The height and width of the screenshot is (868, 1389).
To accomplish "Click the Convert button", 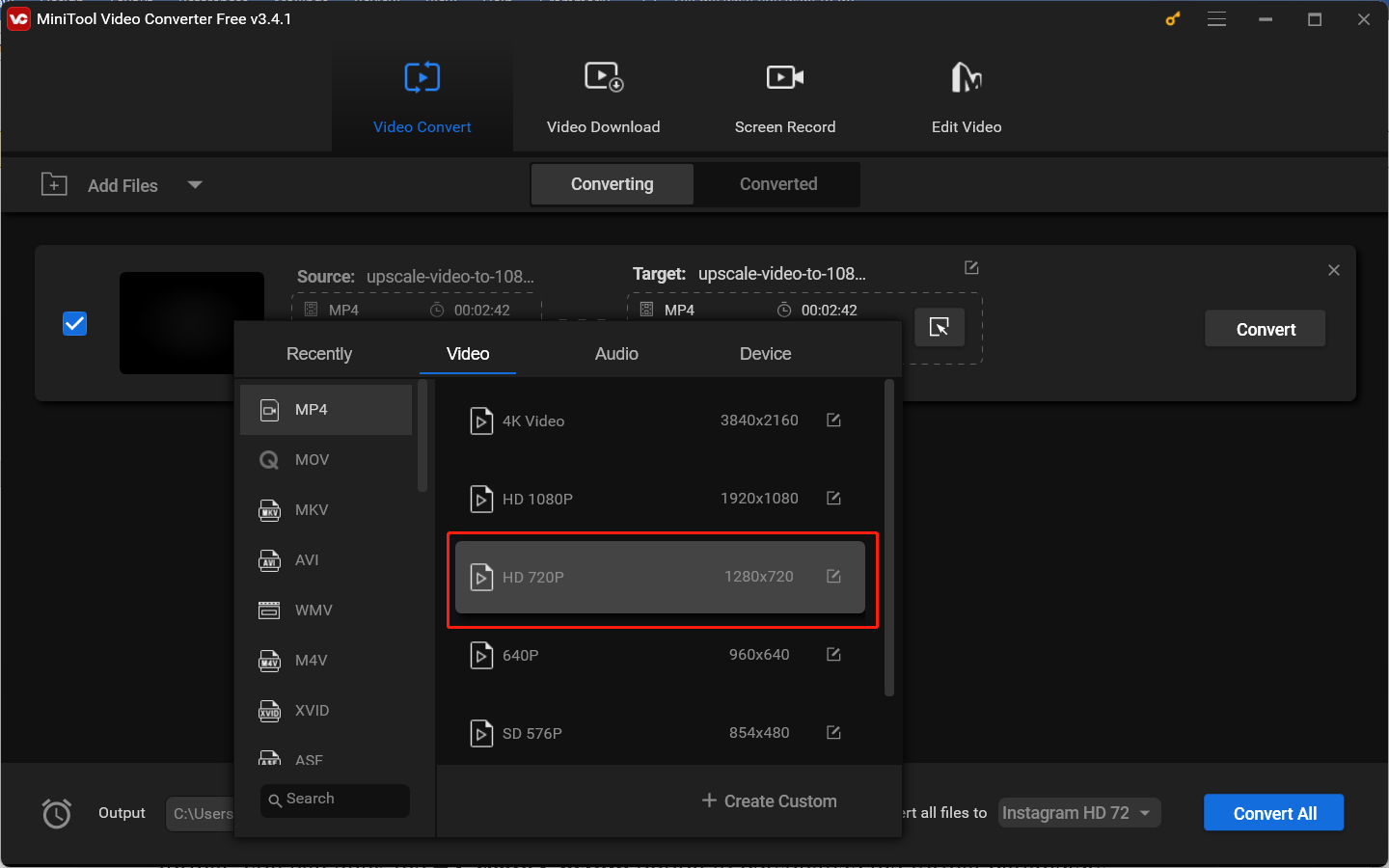I will coord(1266,329).
